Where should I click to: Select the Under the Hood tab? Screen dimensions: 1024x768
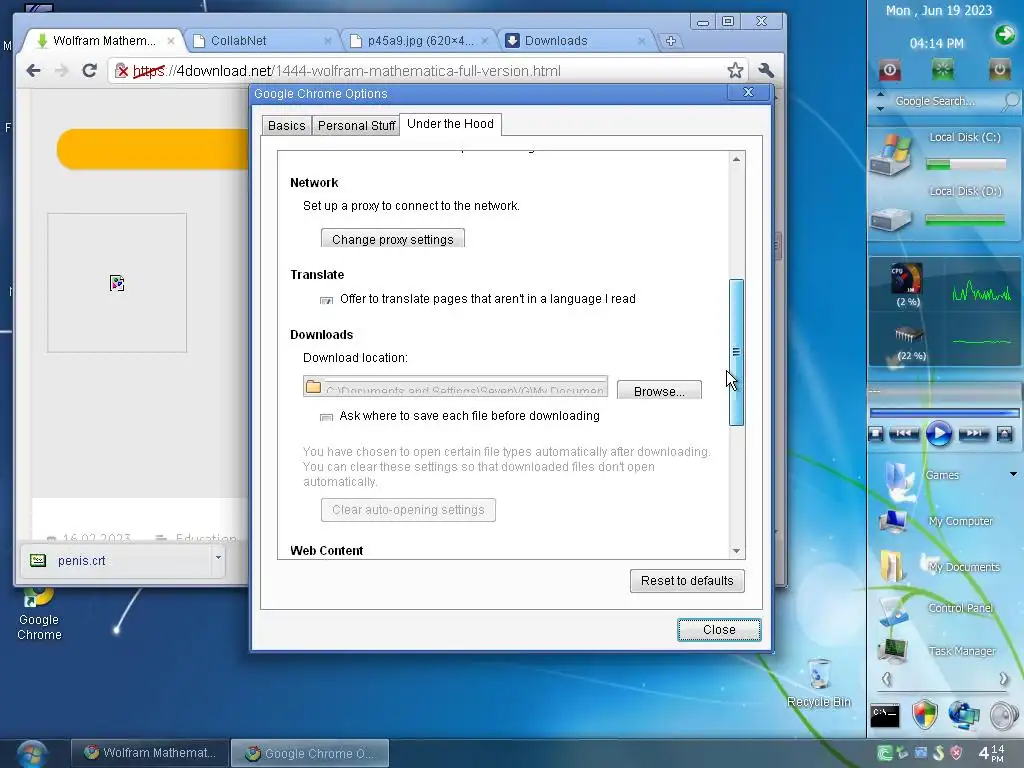click(451, 124)
